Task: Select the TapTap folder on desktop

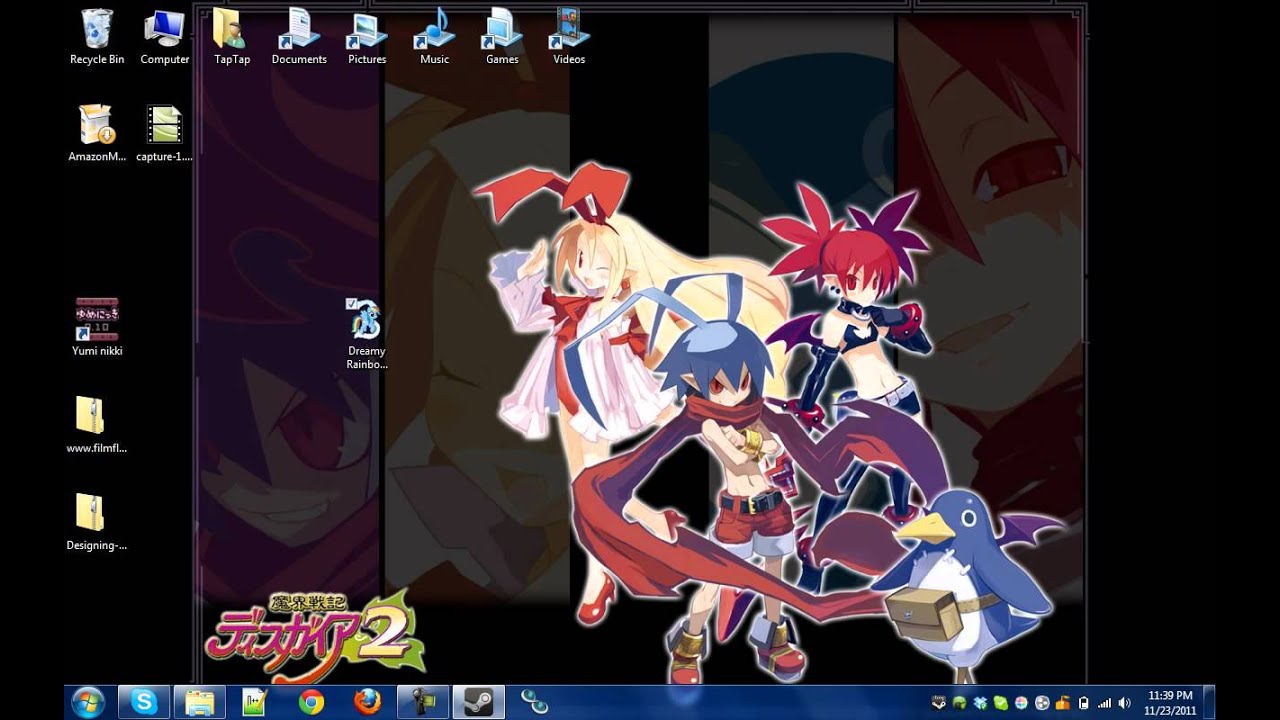Action: 231,30
